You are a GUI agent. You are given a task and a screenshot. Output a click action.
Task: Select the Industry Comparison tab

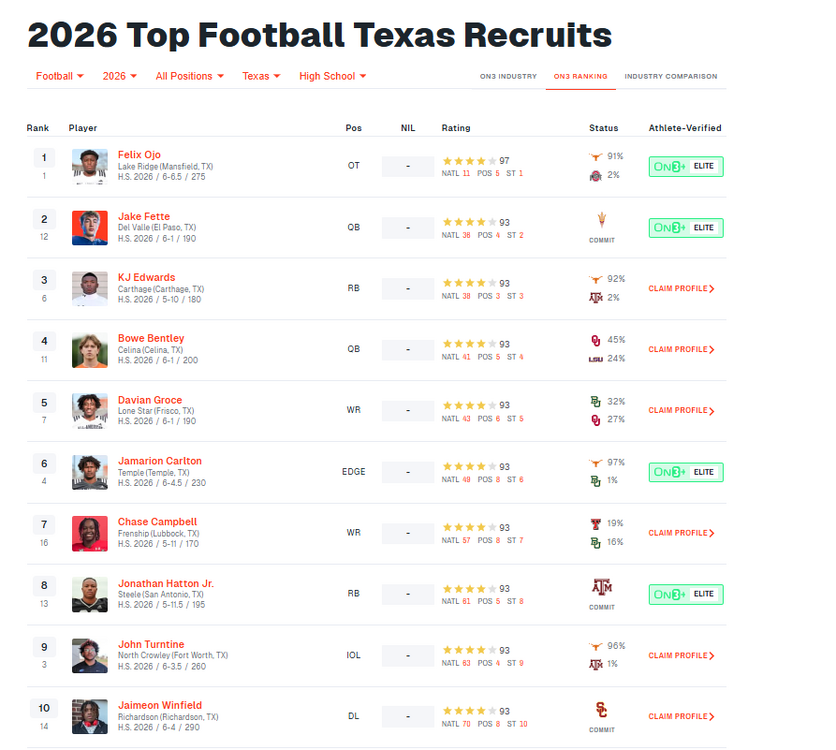click(x=670, y=77)
